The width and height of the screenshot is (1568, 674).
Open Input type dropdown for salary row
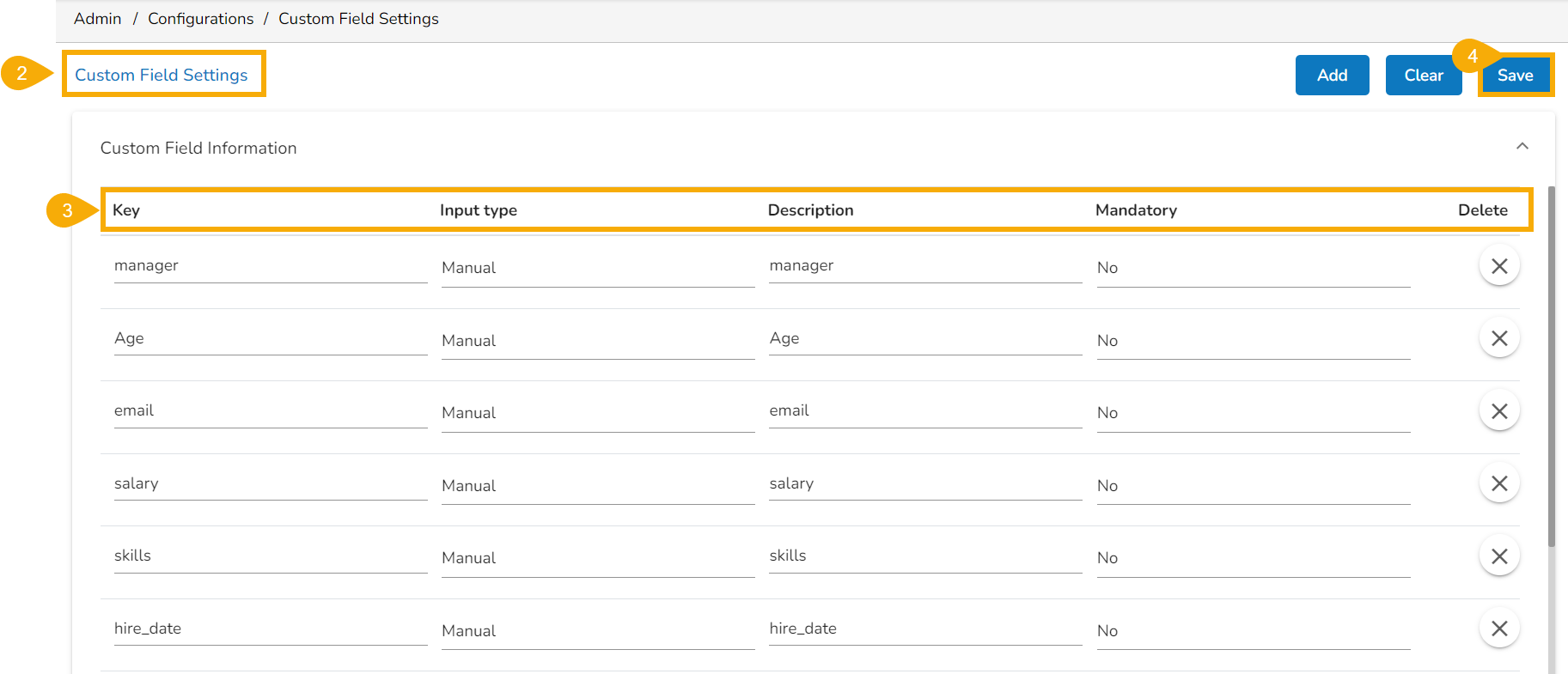coord(597,486)
